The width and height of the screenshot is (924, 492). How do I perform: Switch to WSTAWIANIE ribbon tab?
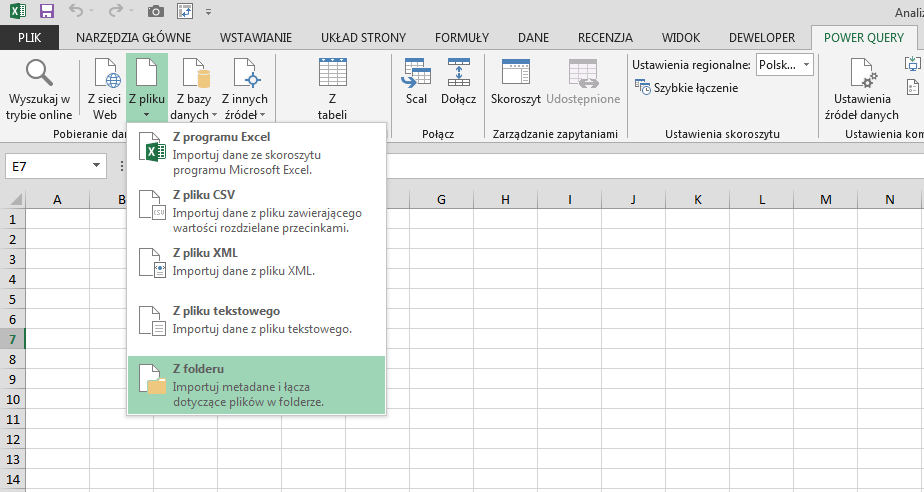point(256,38)
